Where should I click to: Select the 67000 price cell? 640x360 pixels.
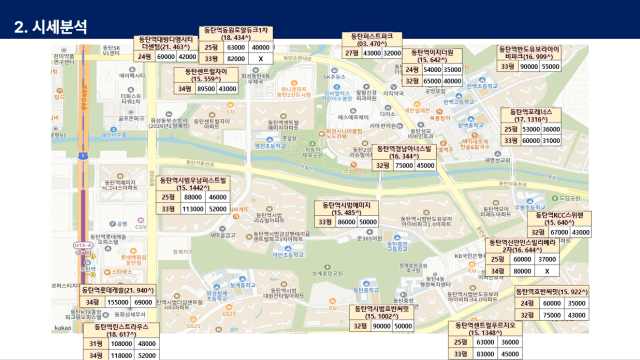pos(559,232)
